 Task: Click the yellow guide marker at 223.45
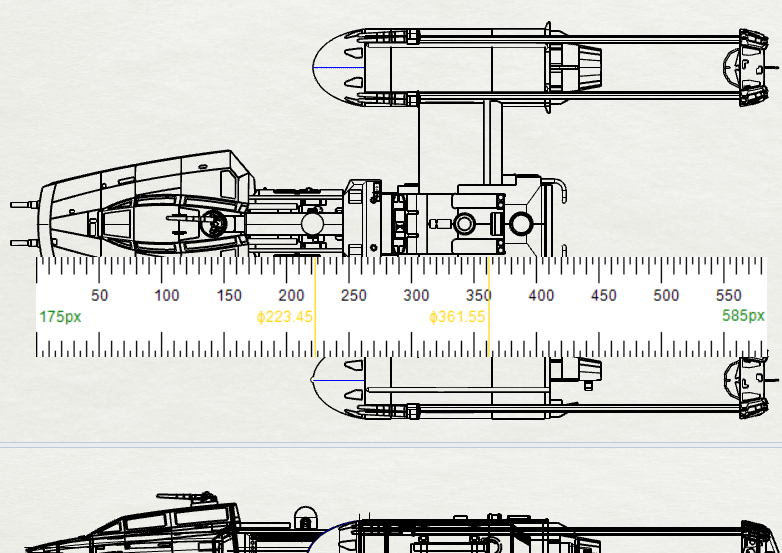pyautogui.click(x=315, y=307)
